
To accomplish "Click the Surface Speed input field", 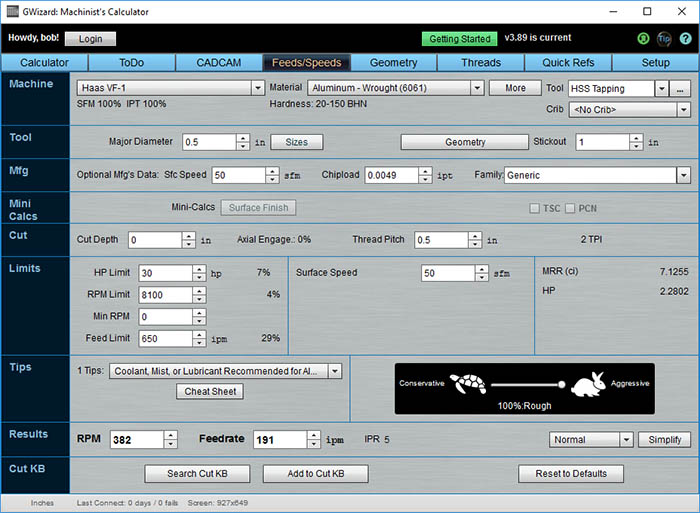I will tap(448, 273).
